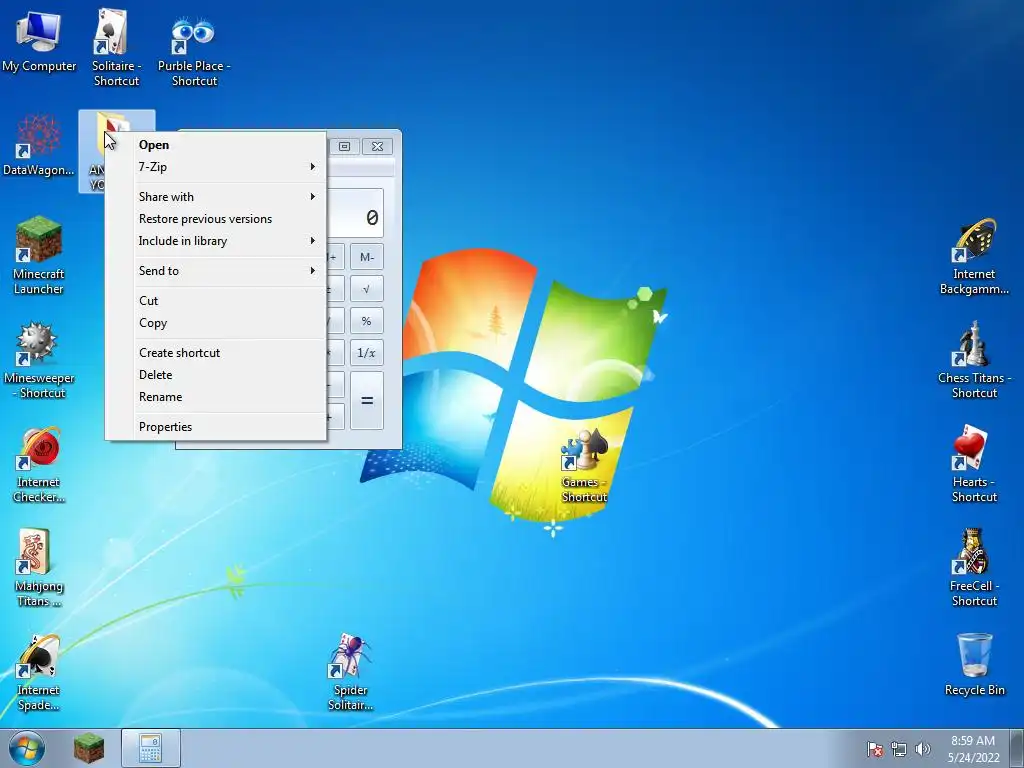The height and width of the screenshot is (768, 1024).
Task: Open the Windows Start menu orb
Action: [27, 748]
